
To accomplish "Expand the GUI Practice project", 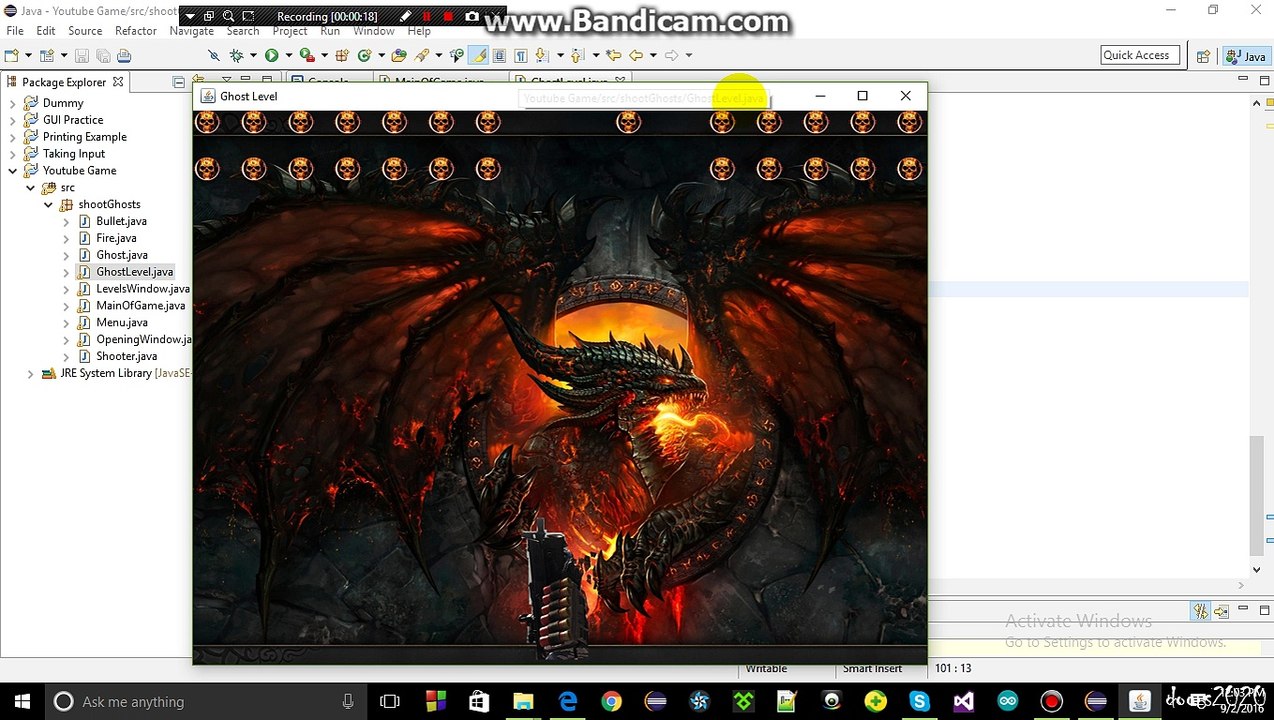I will point(12,120).
